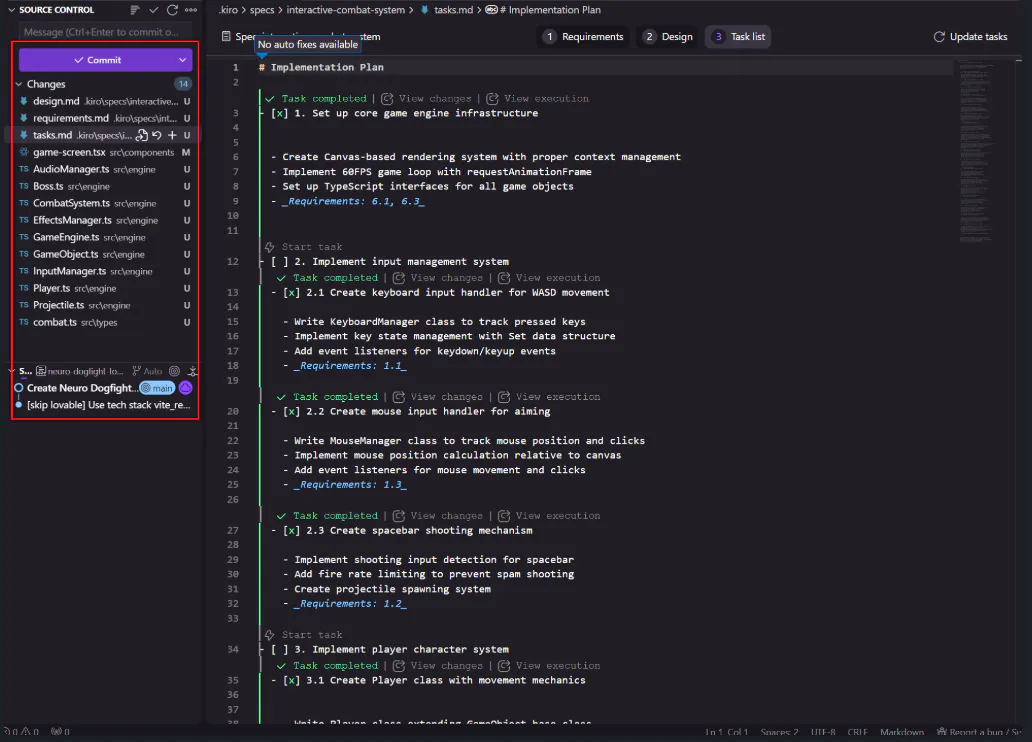The height and width of the screenshot is (742, 1032).
Task: Click Markdown language mode in status bar
Action: pyautogui.click(x=902, y=731)
